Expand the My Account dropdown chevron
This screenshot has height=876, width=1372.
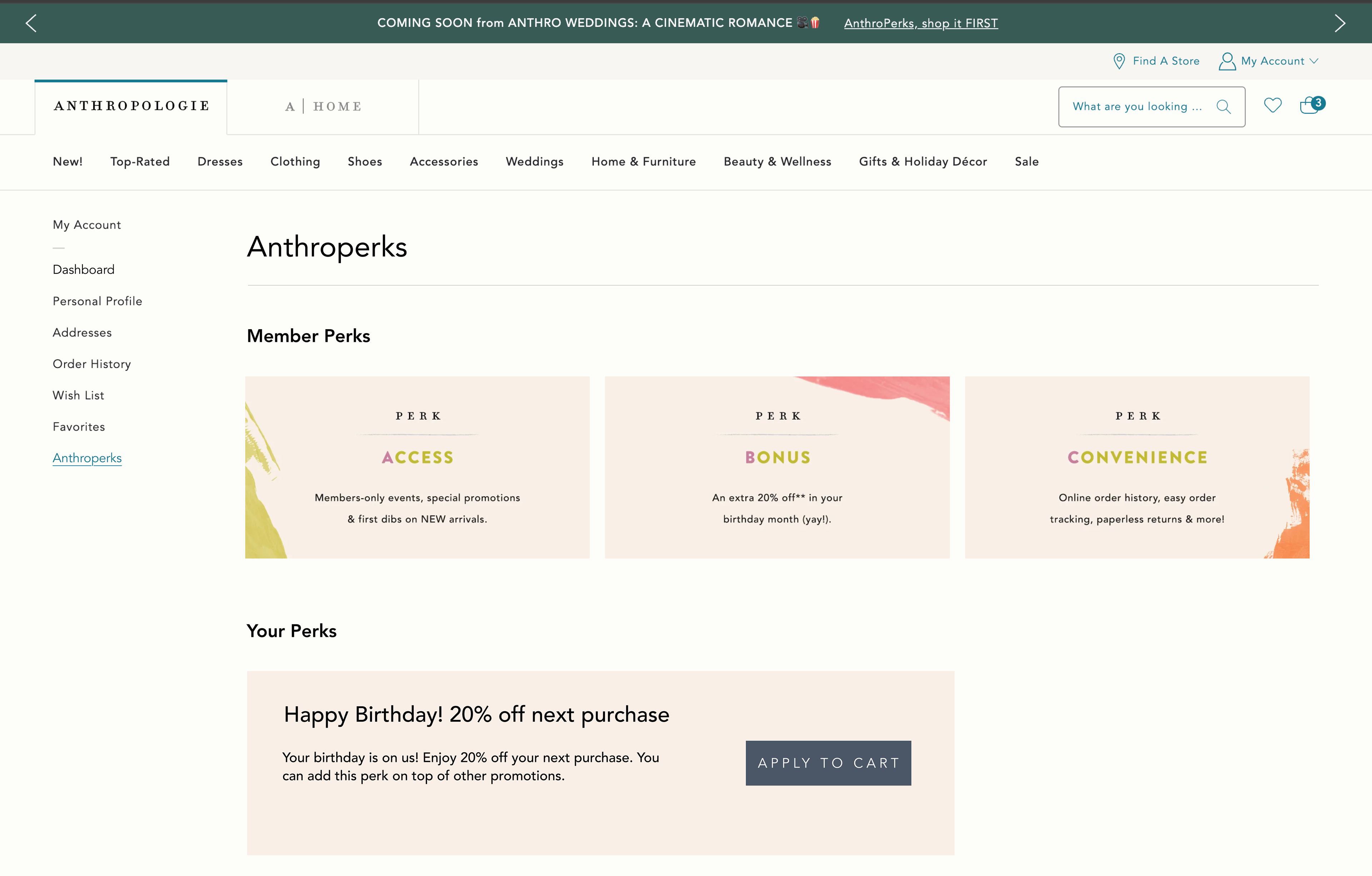click(1314, 61)
